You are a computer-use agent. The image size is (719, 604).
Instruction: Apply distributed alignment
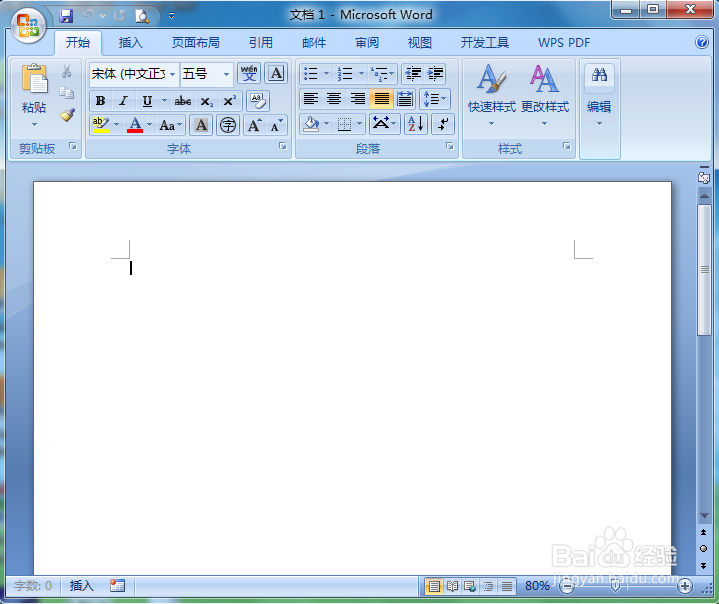click(x=405, y=99)
